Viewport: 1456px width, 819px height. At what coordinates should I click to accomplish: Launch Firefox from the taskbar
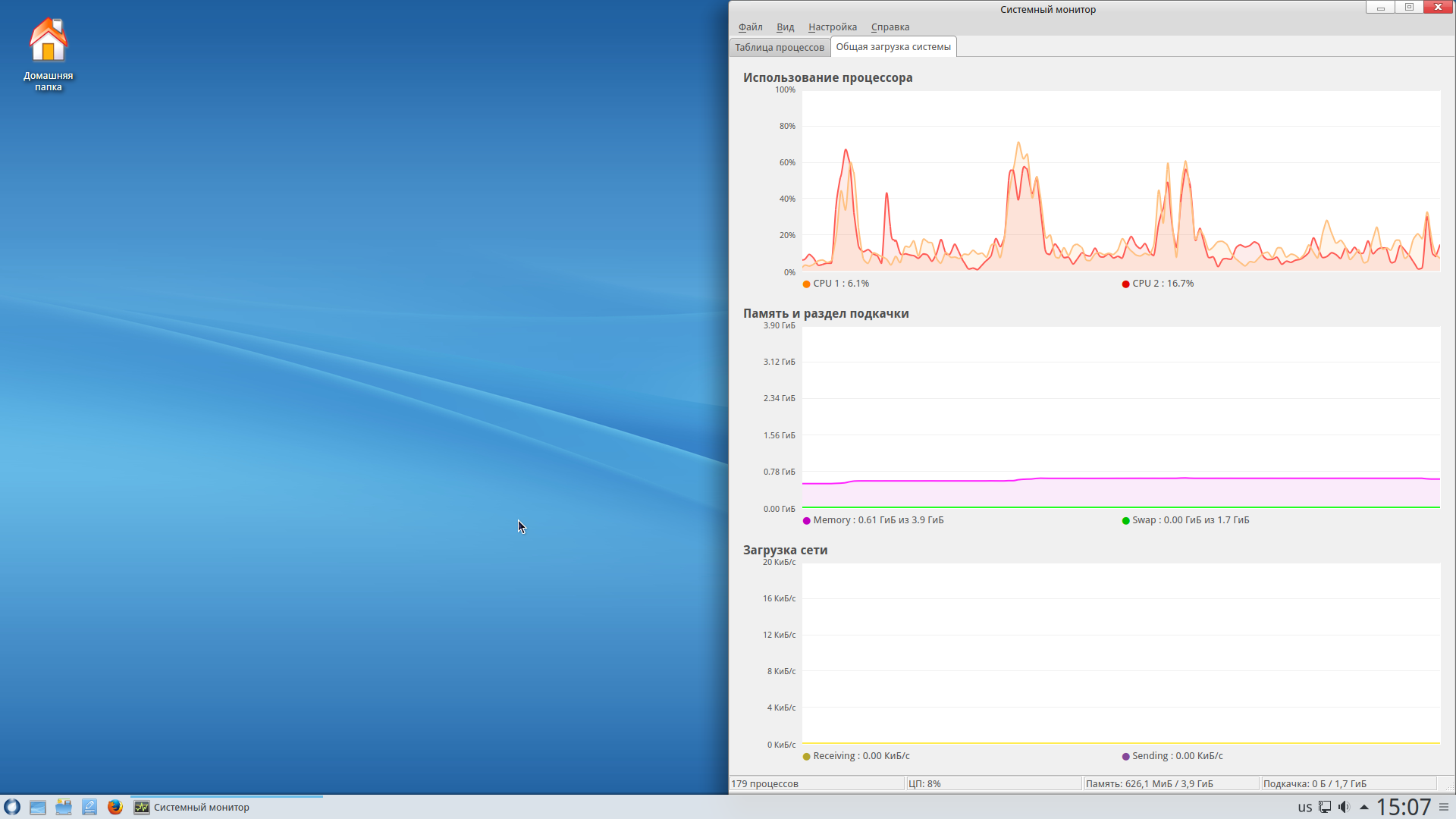click(115, 807)
